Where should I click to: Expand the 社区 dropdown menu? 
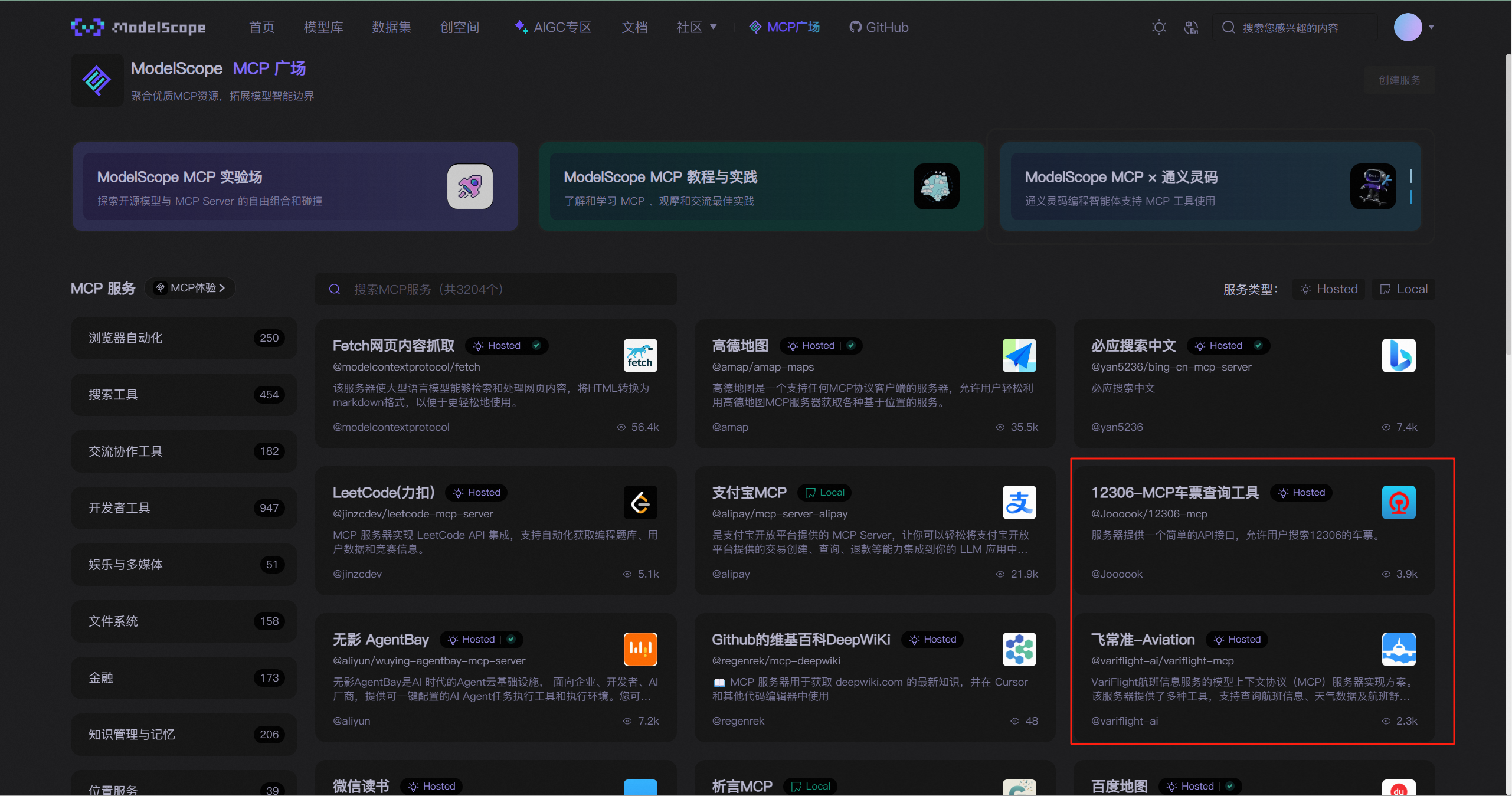(x=696, y=28)
